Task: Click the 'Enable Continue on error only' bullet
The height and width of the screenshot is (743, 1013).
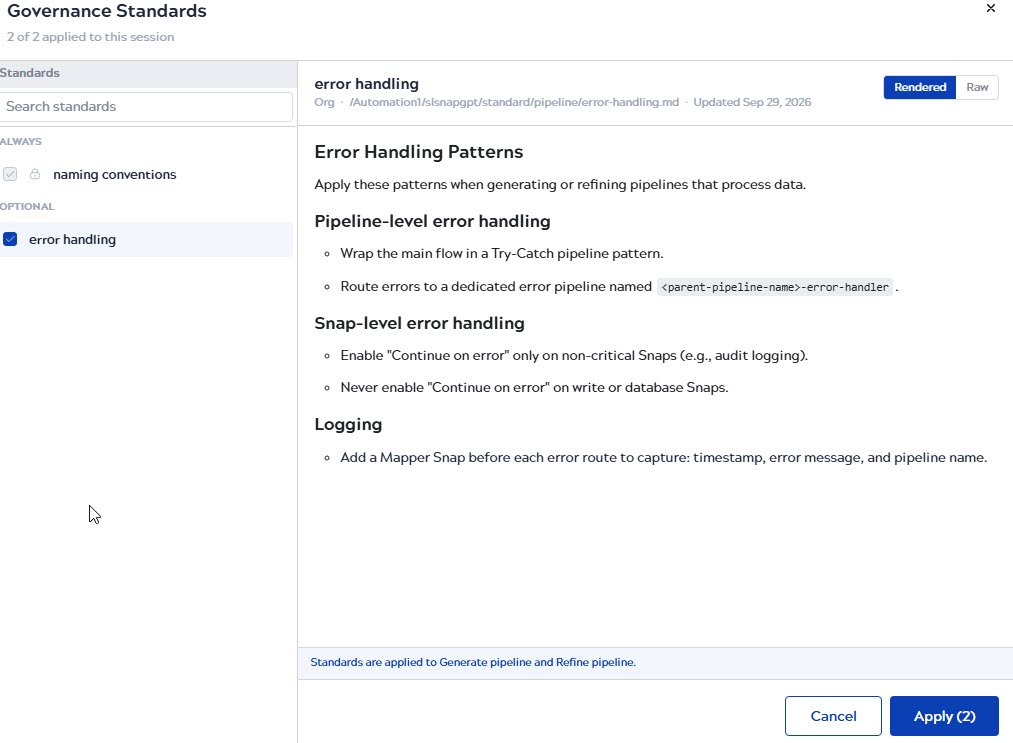Action: (x=574, y=355)
